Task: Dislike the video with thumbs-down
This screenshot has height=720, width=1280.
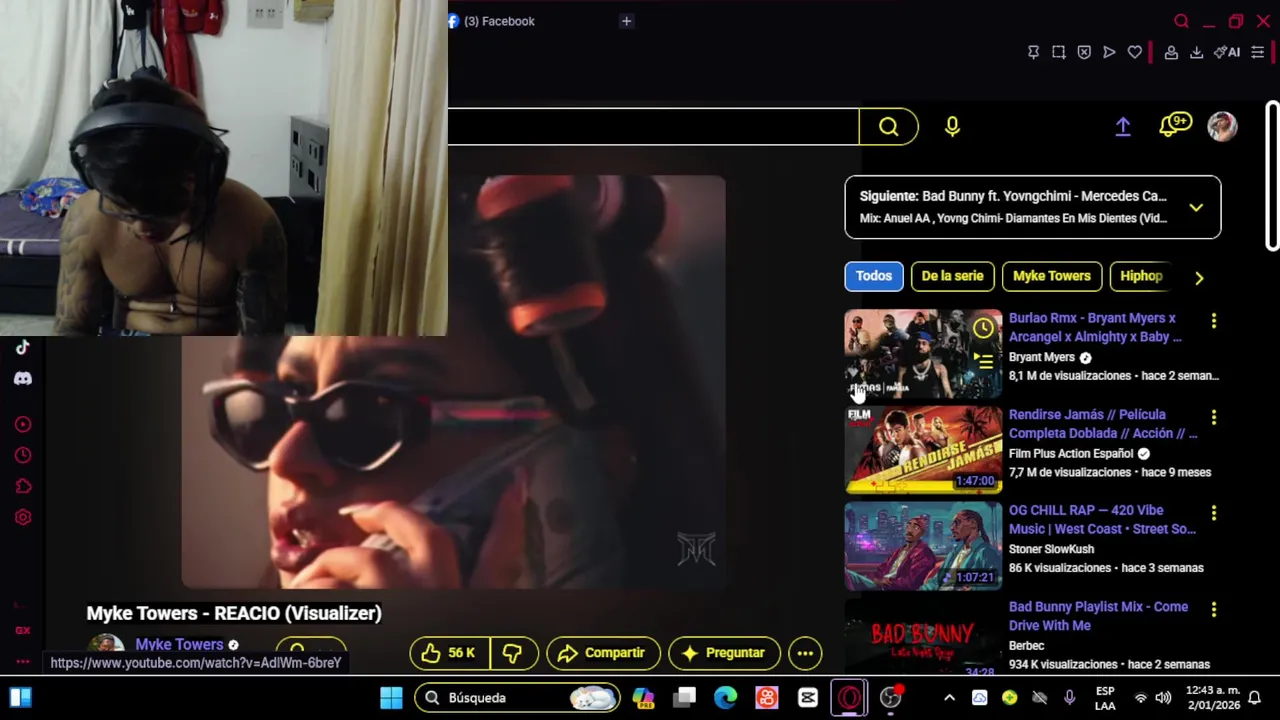Action: pos(512,653)
